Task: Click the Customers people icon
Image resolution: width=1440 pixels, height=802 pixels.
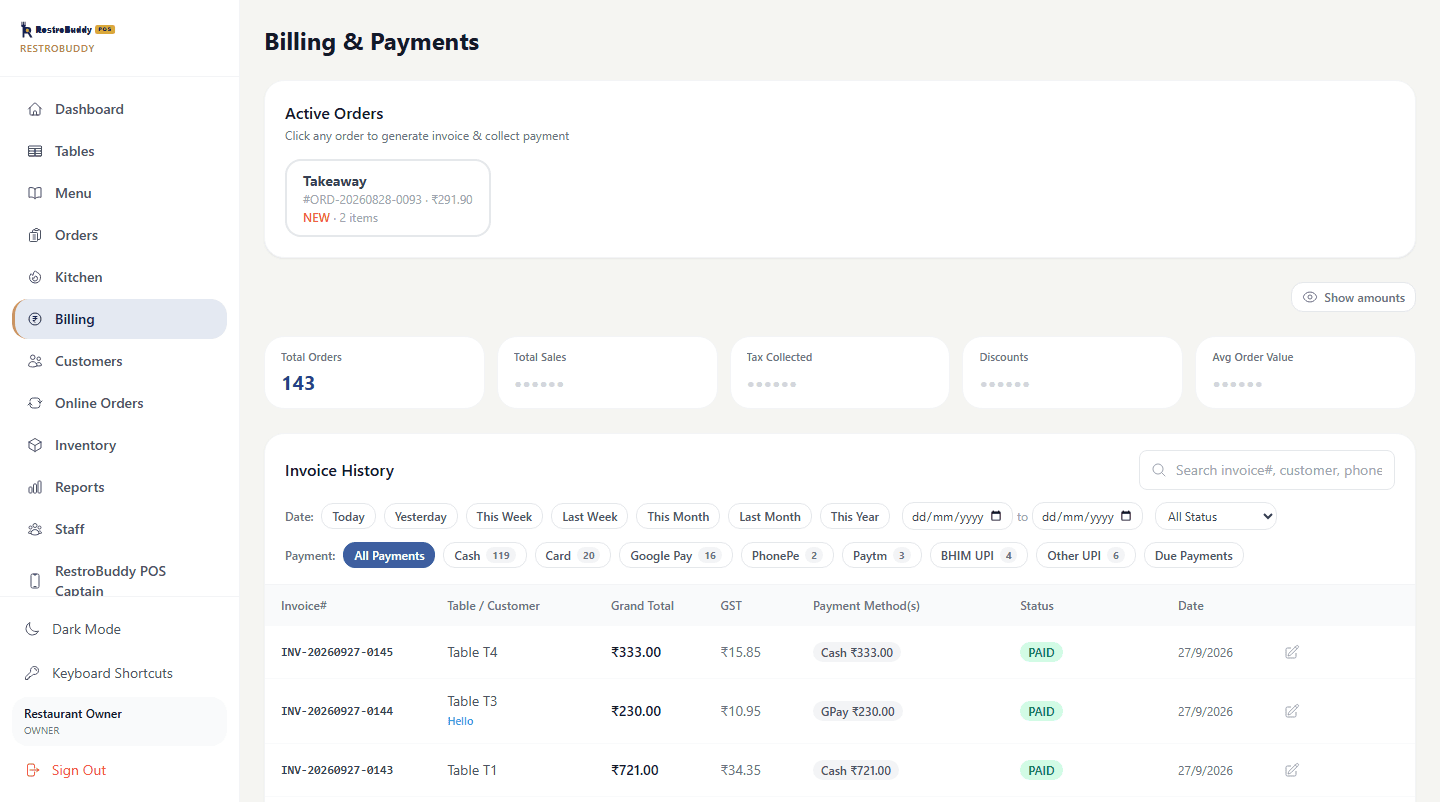Action: [x=35, y=361]
